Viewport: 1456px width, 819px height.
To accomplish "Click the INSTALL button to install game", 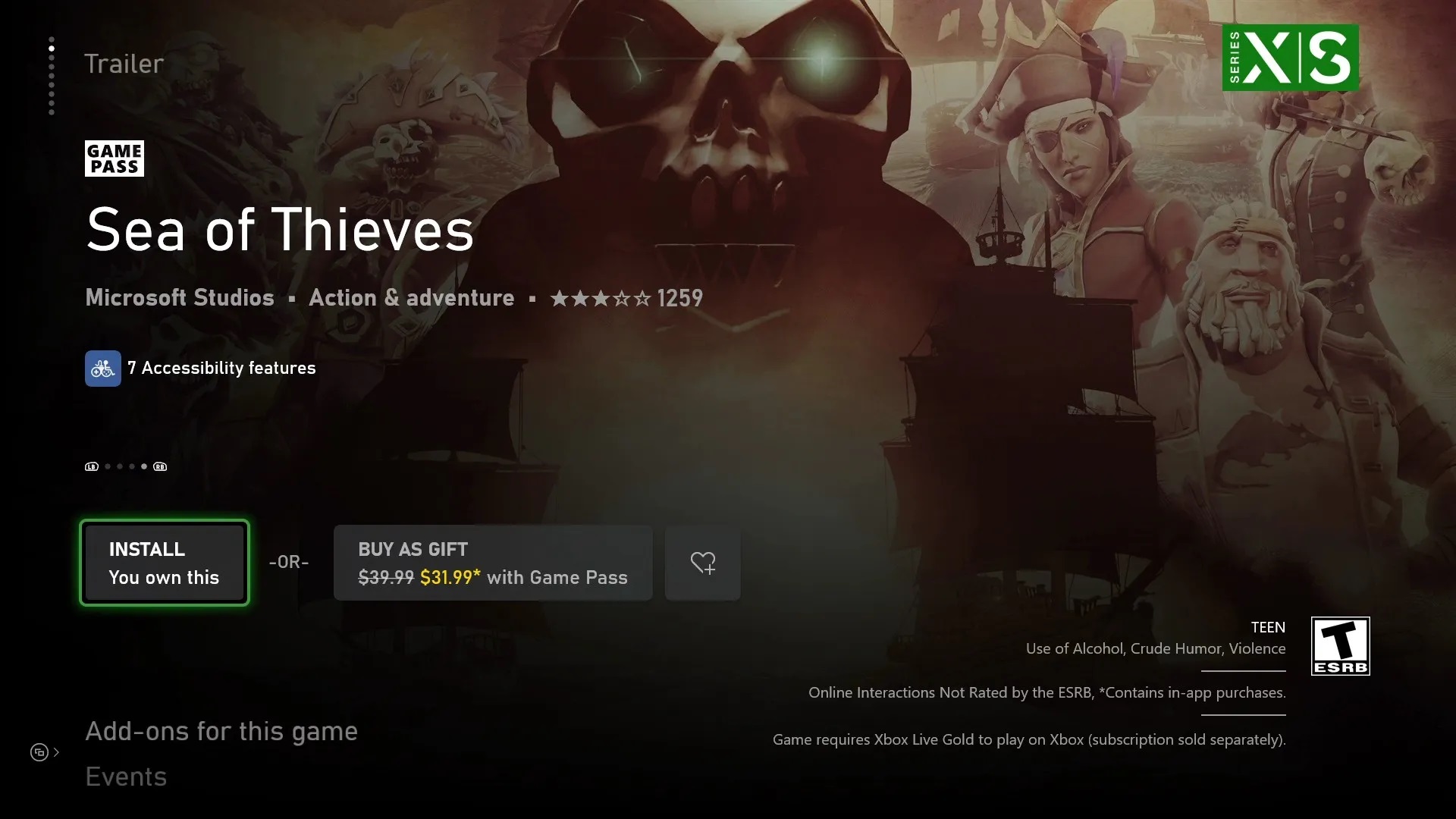I will click(x=164, y=562).
